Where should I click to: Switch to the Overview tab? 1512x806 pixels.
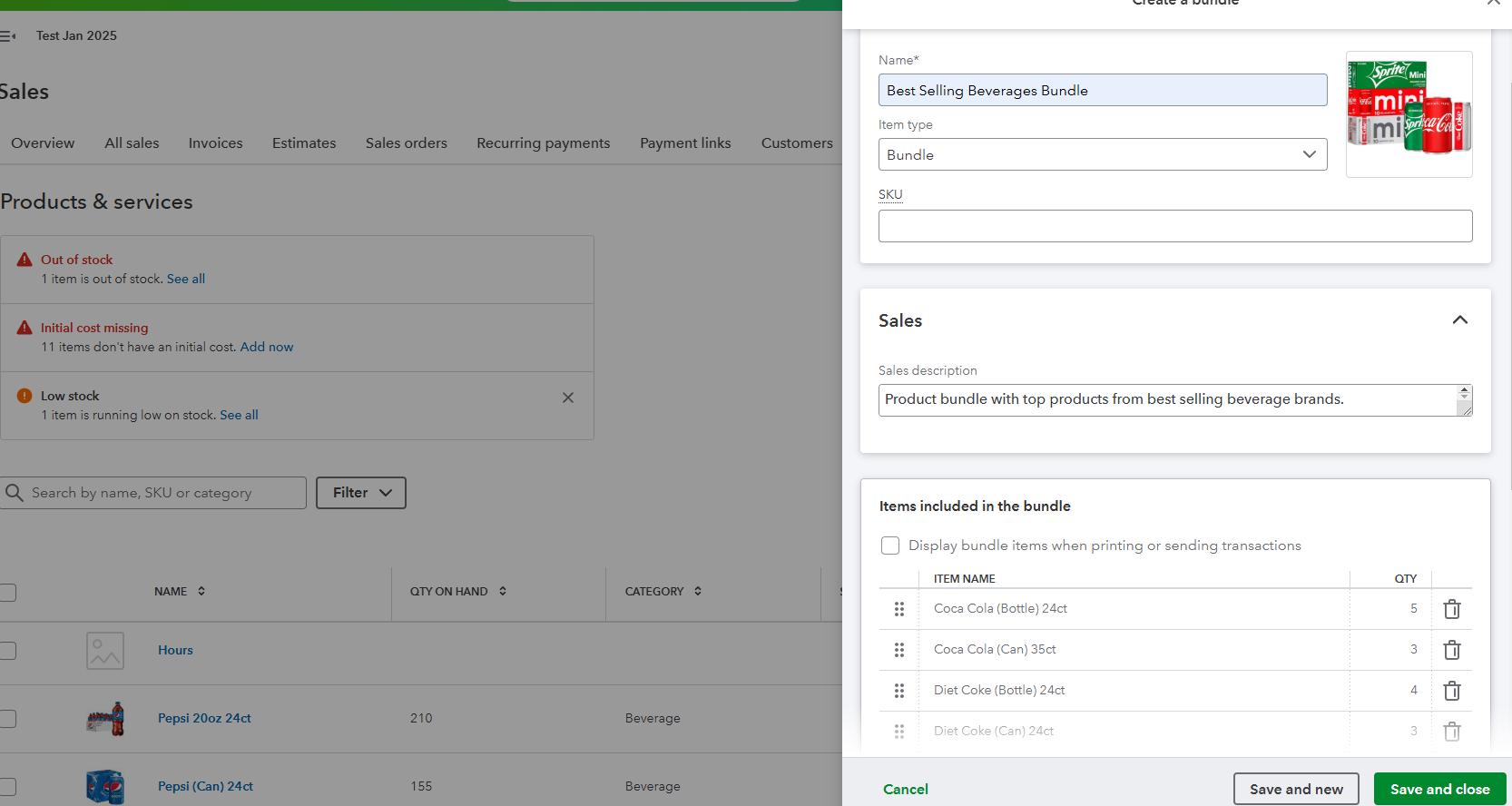[x=43, y=143]
